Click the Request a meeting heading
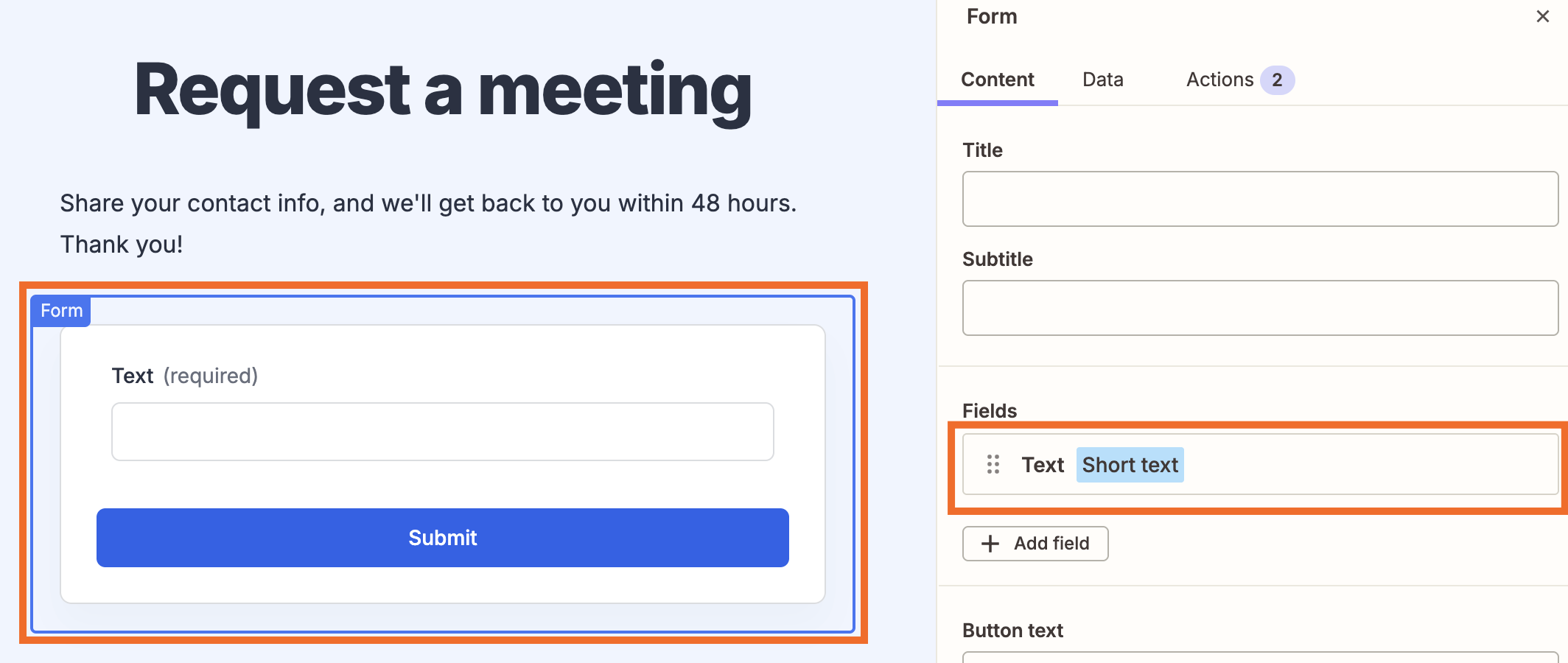This screenshot has height=663, width=1568. [x=442, y=91]
